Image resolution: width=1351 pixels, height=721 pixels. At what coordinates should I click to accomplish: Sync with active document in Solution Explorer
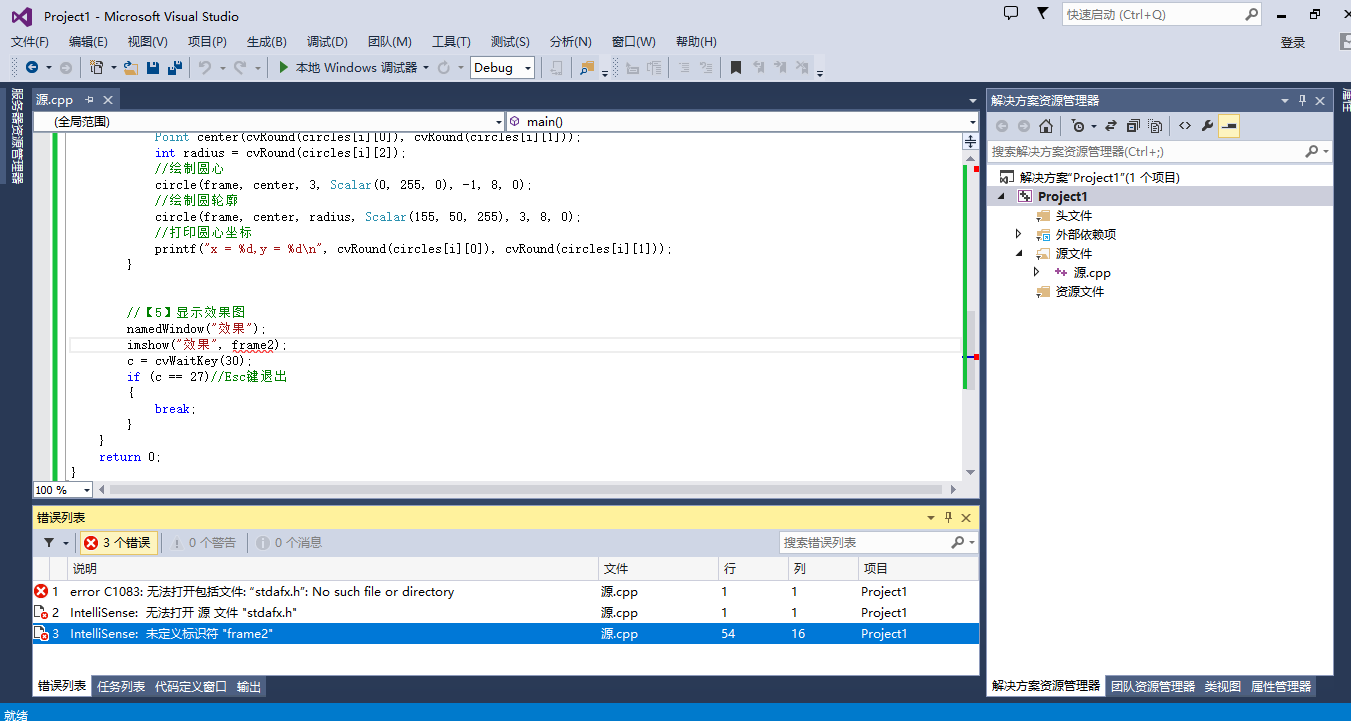1111,126
